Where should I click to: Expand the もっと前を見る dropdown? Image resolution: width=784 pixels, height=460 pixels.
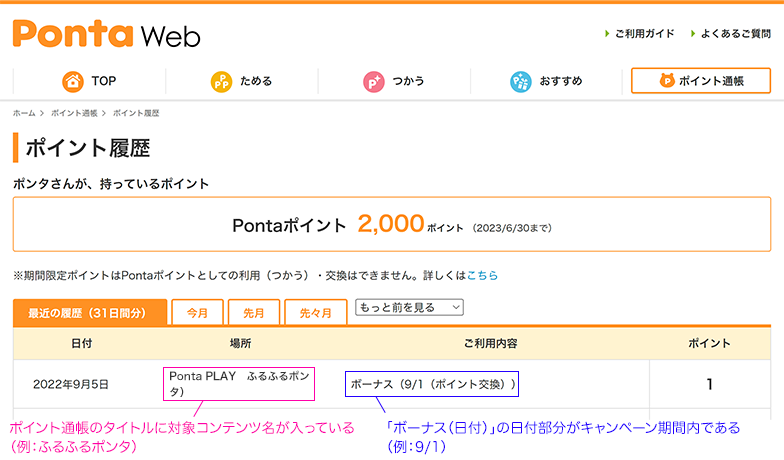(409, 307)
